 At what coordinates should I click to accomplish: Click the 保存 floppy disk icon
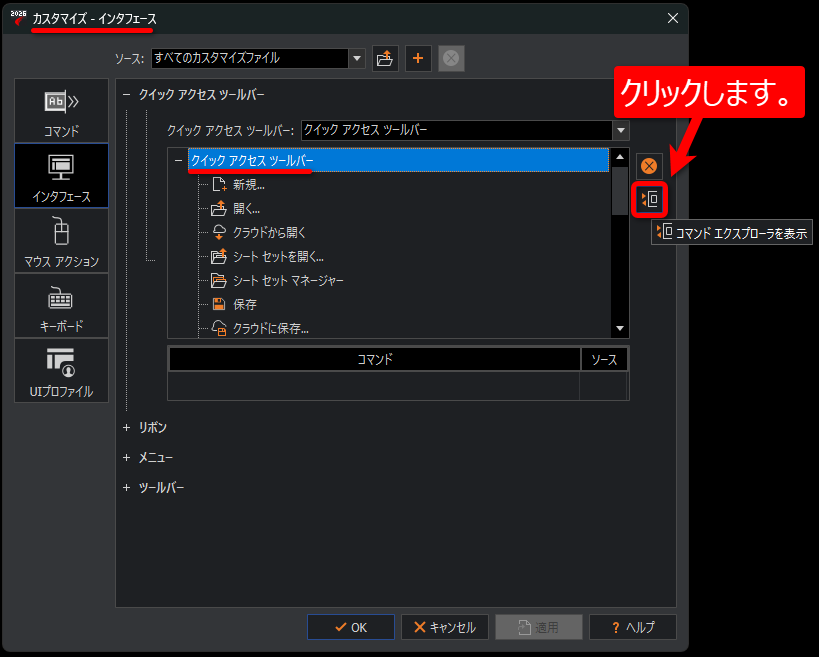coord(219,304)
